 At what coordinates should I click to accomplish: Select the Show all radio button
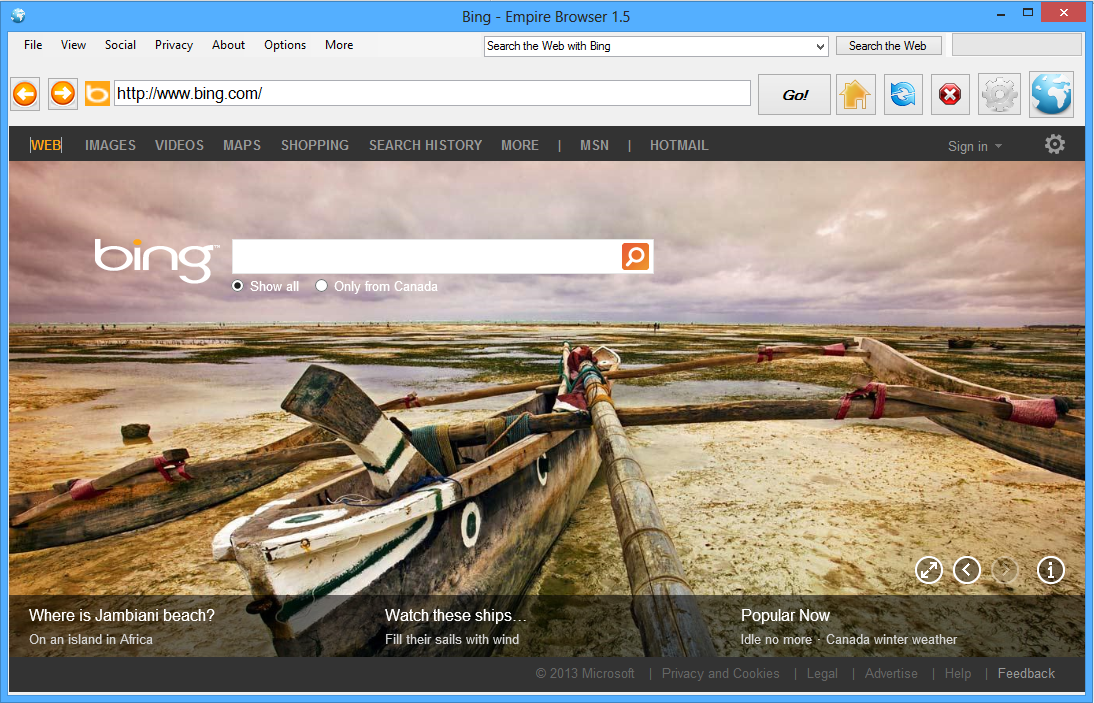pos(237,285)
